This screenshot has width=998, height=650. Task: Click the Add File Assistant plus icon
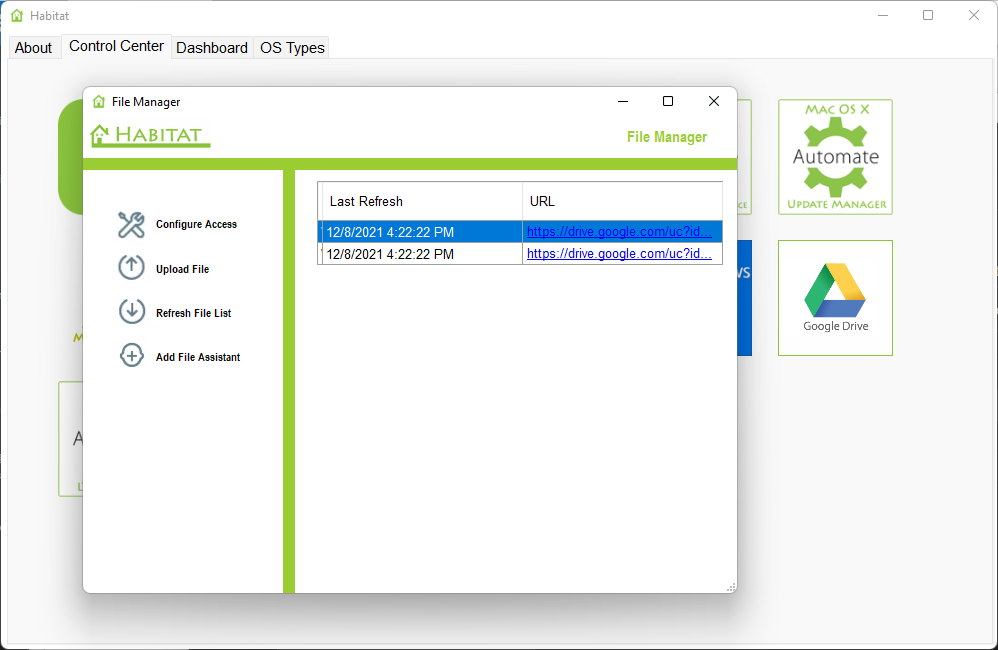coord(131,356)
